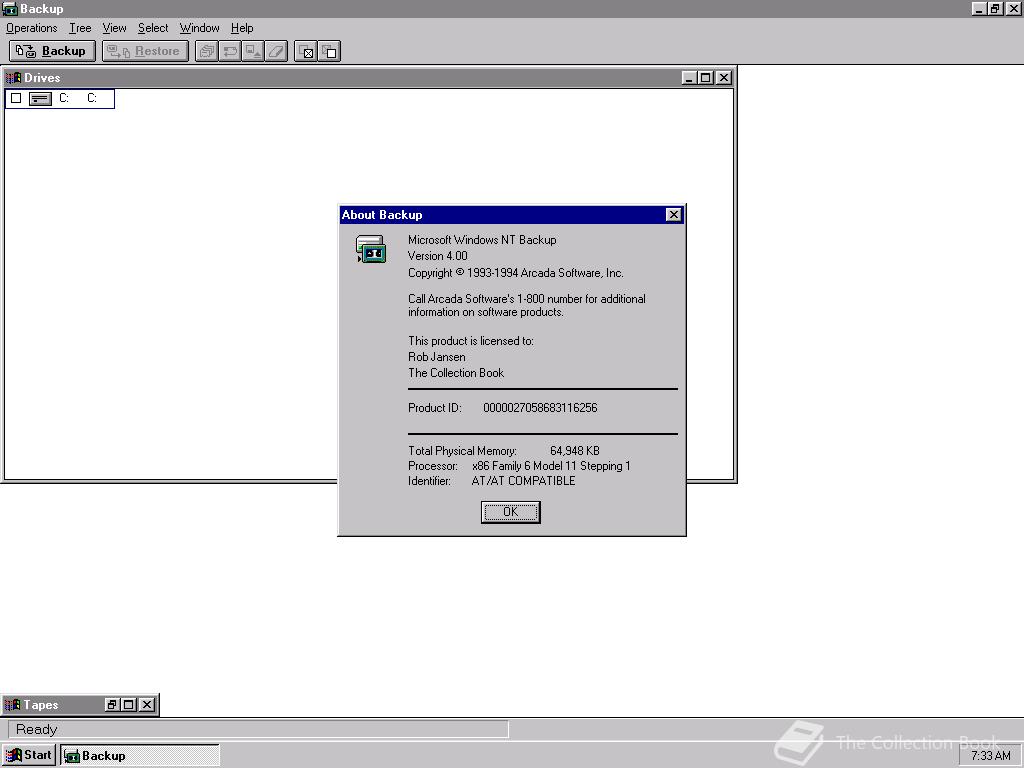Image resolution: width=1024 pixels, height=768 pixels.
Task: Select the C: drive label row
Action: [x=60, y=99]
